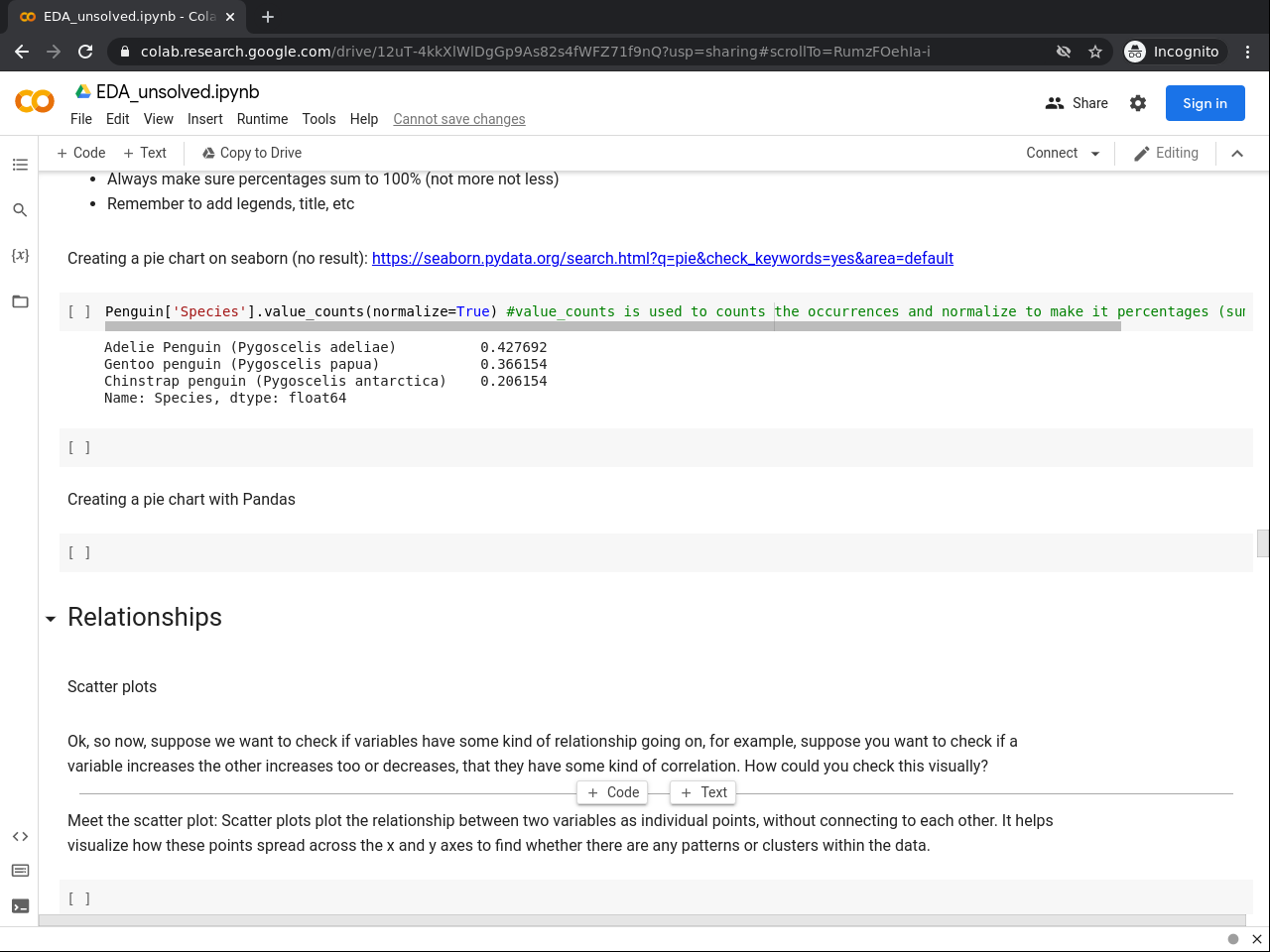Collapse the header with the chevron

point(1237,154)
